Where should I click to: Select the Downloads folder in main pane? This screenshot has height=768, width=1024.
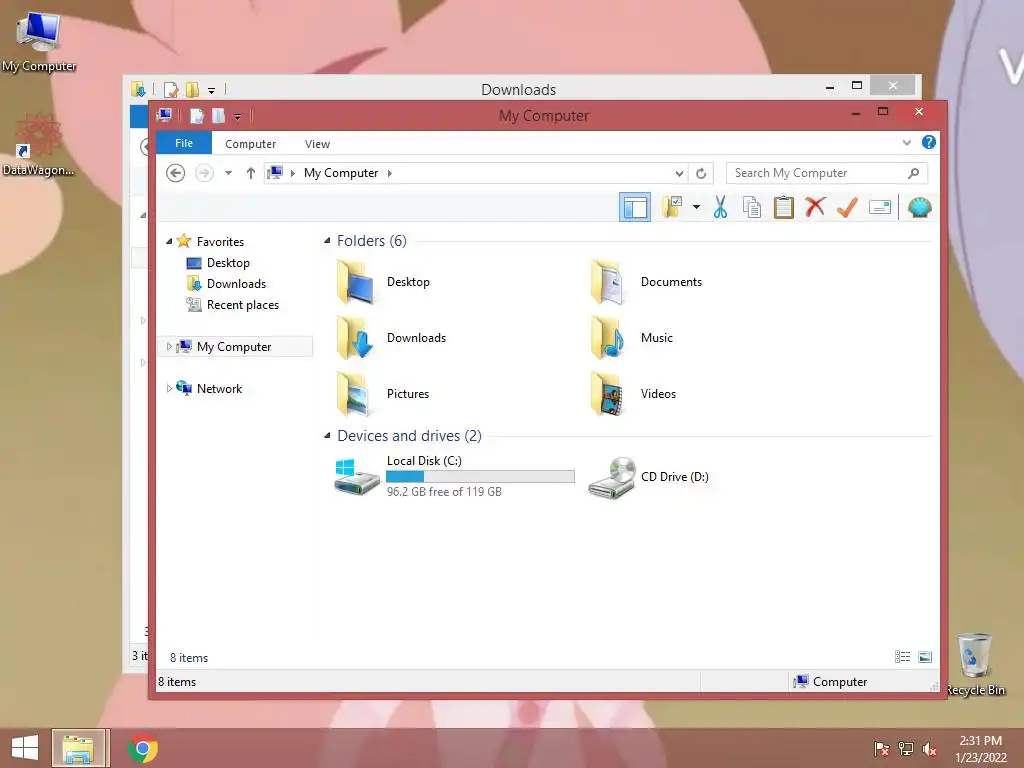(x=391, y=338)
